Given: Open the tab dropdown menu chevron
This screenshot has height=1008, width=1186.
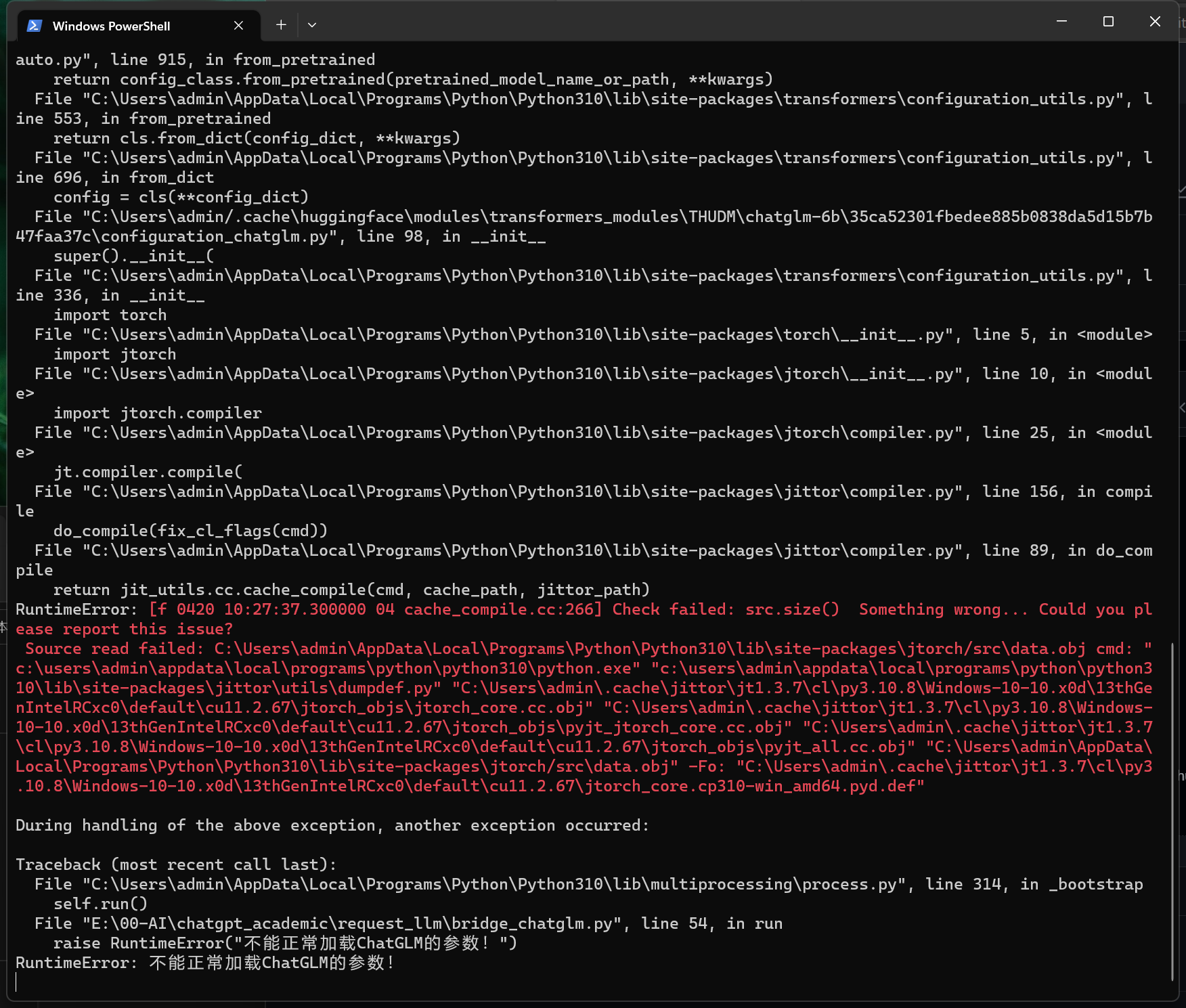Looking at the screenshot, I should (x=311, y=24).
